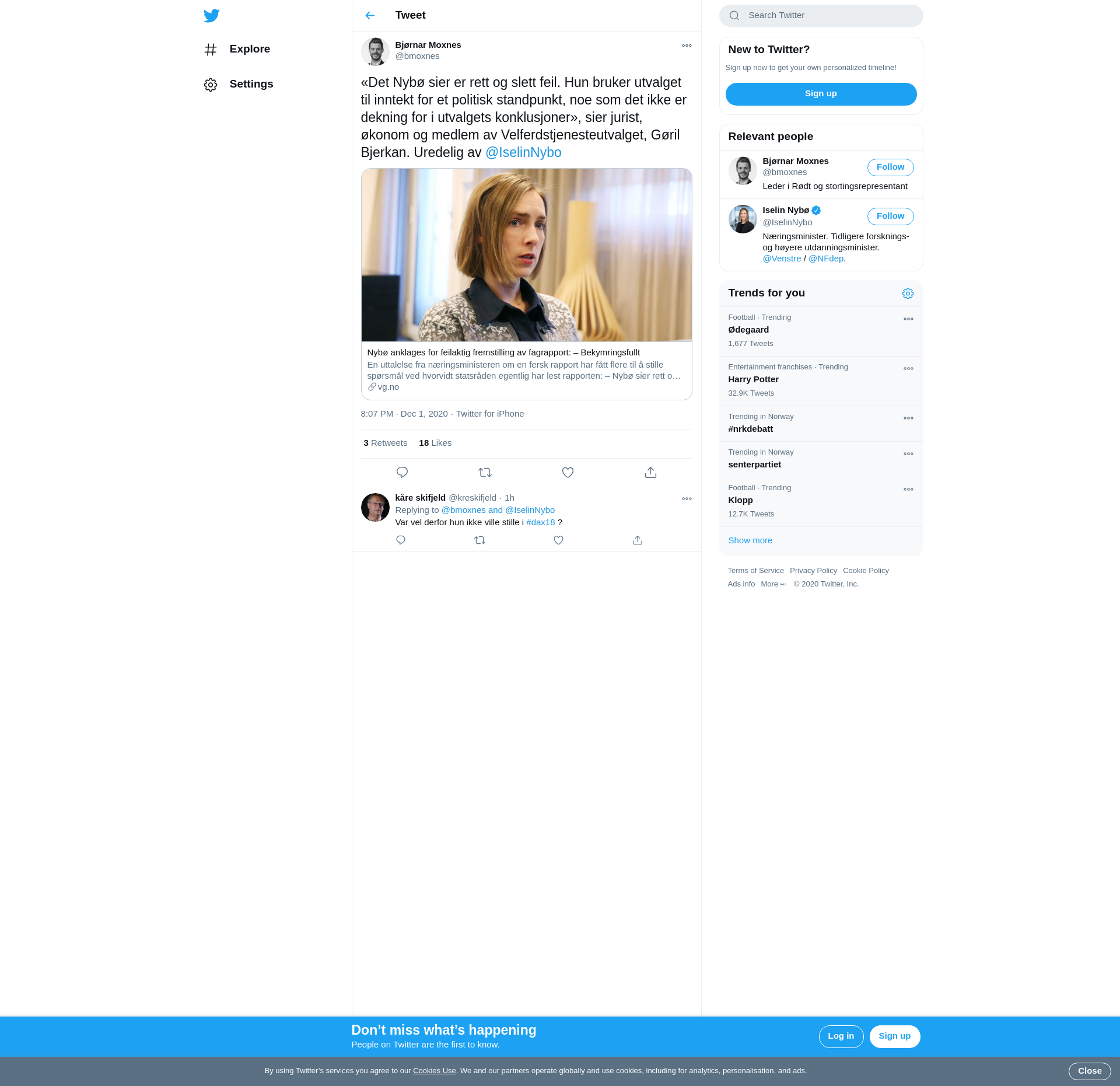This screenshot has height=1086, width=1120.
Task: Focus the Search Twitter field
Action: pyautogui.click(x=821, y=16)
